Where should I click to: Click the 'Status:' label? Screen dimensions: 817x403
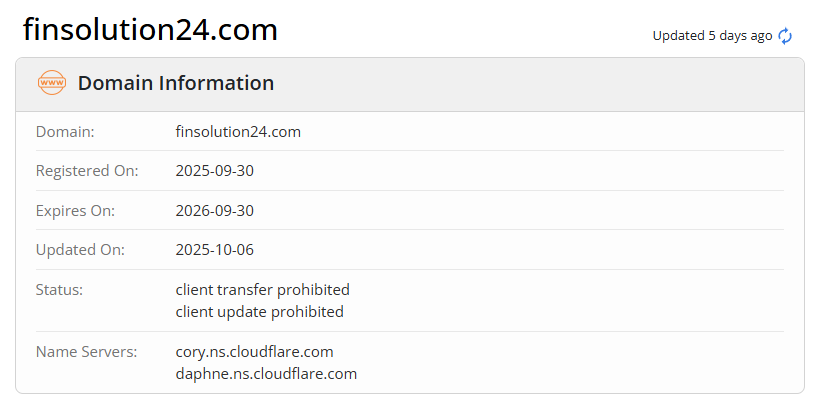[x=59, y=290]
